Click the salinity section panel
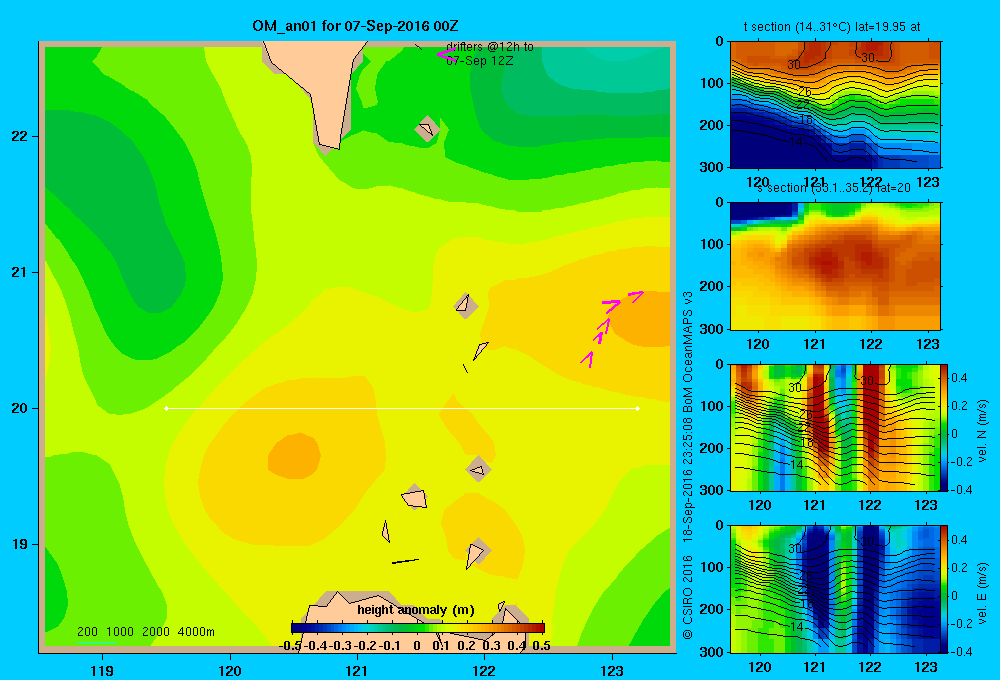 (835, 266)
